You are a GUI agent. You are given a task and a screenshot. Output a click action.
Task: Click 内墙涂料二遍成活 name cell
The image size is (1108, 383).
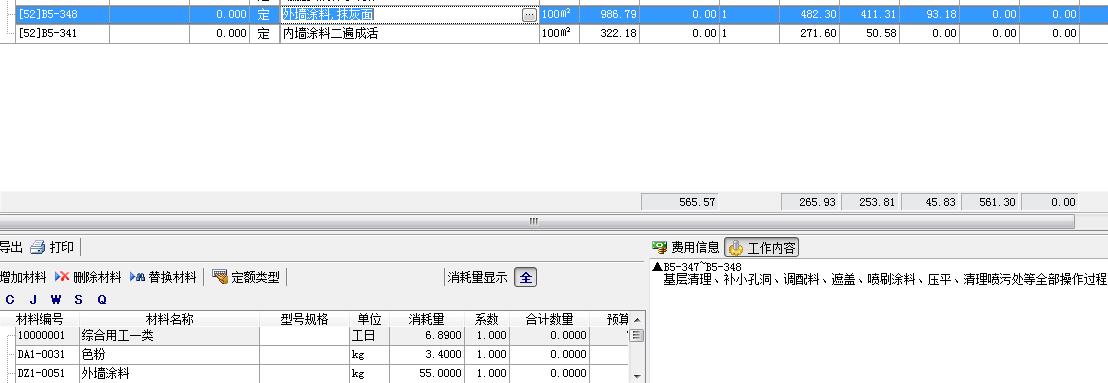coord(410,33)
